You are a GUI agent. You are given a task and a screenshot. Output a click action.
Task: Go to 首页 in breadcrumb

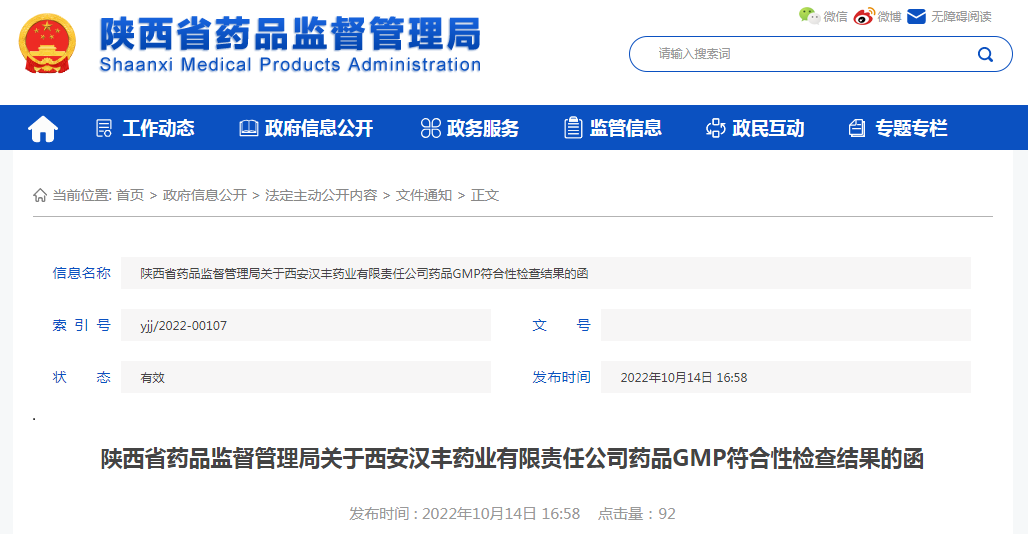pos(130,195)
